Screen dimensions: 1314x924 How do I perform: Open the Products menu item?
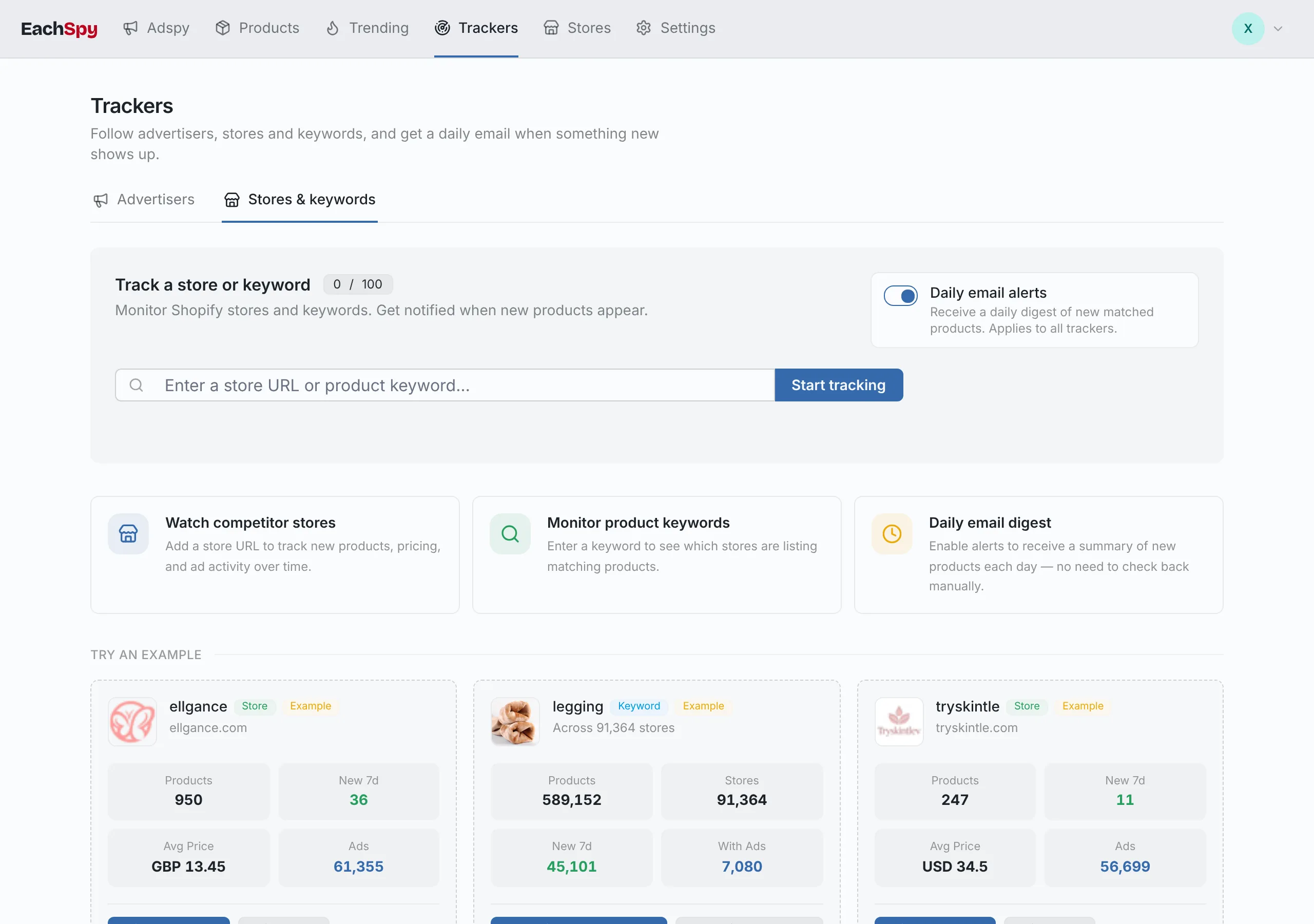(257, 28)
